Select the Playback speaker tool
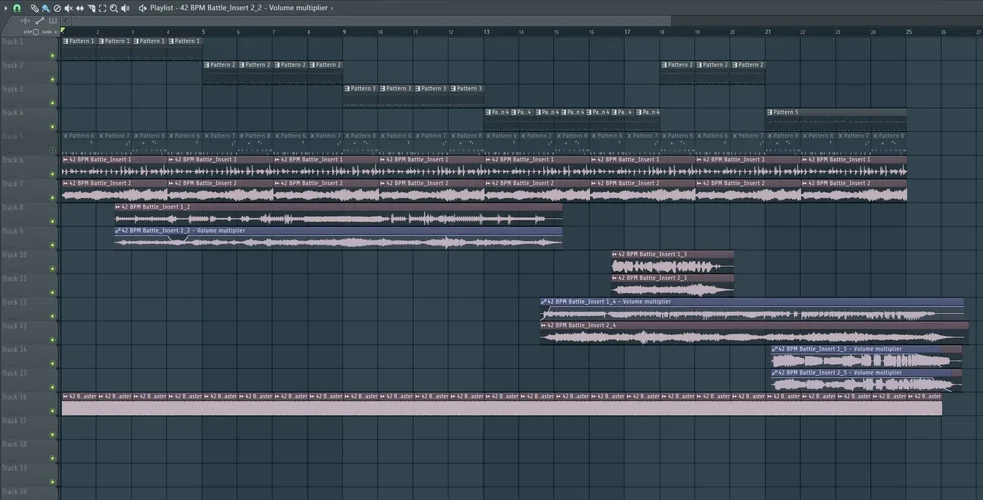Screen dimensions: 983x500 125,8
